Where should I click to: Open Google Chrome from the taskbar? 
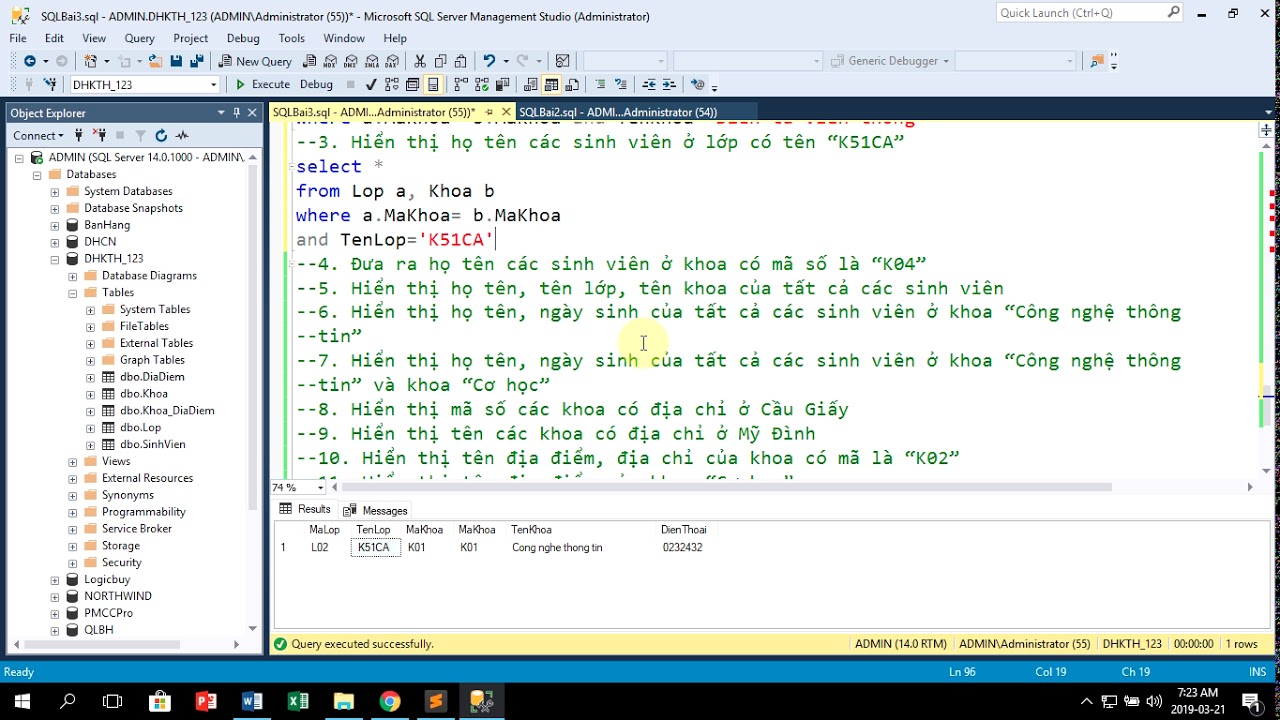(390, 701)
